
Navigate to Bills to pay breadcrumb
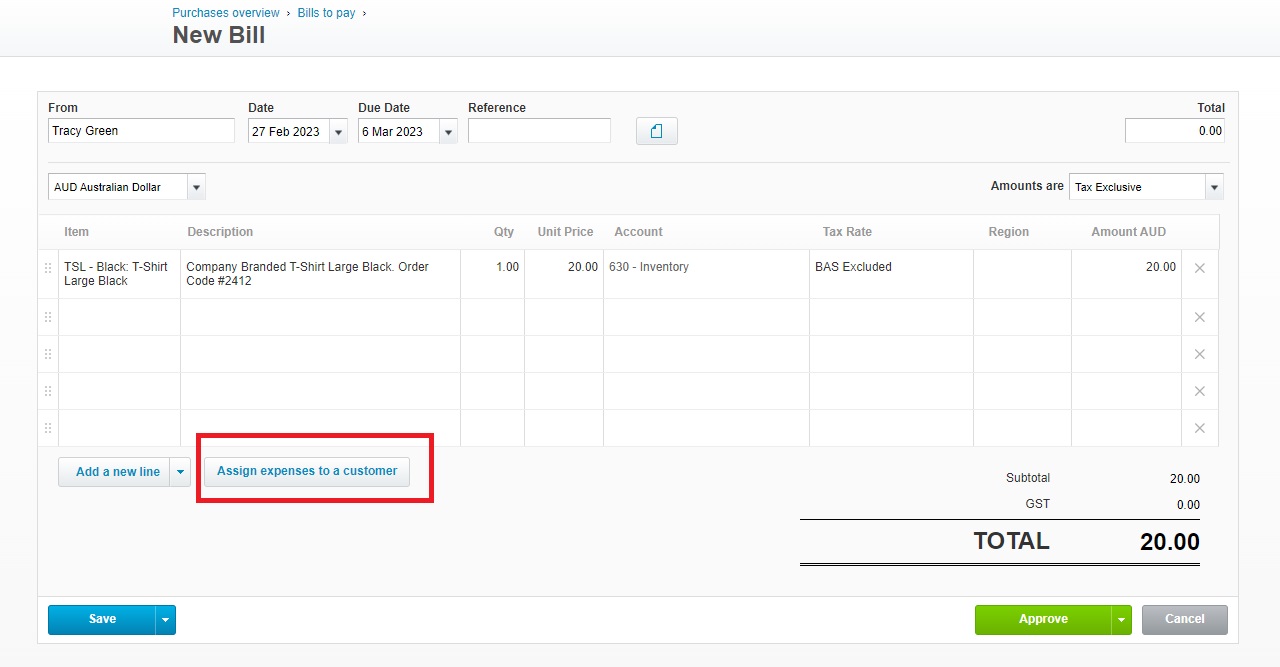coord(326,13)
